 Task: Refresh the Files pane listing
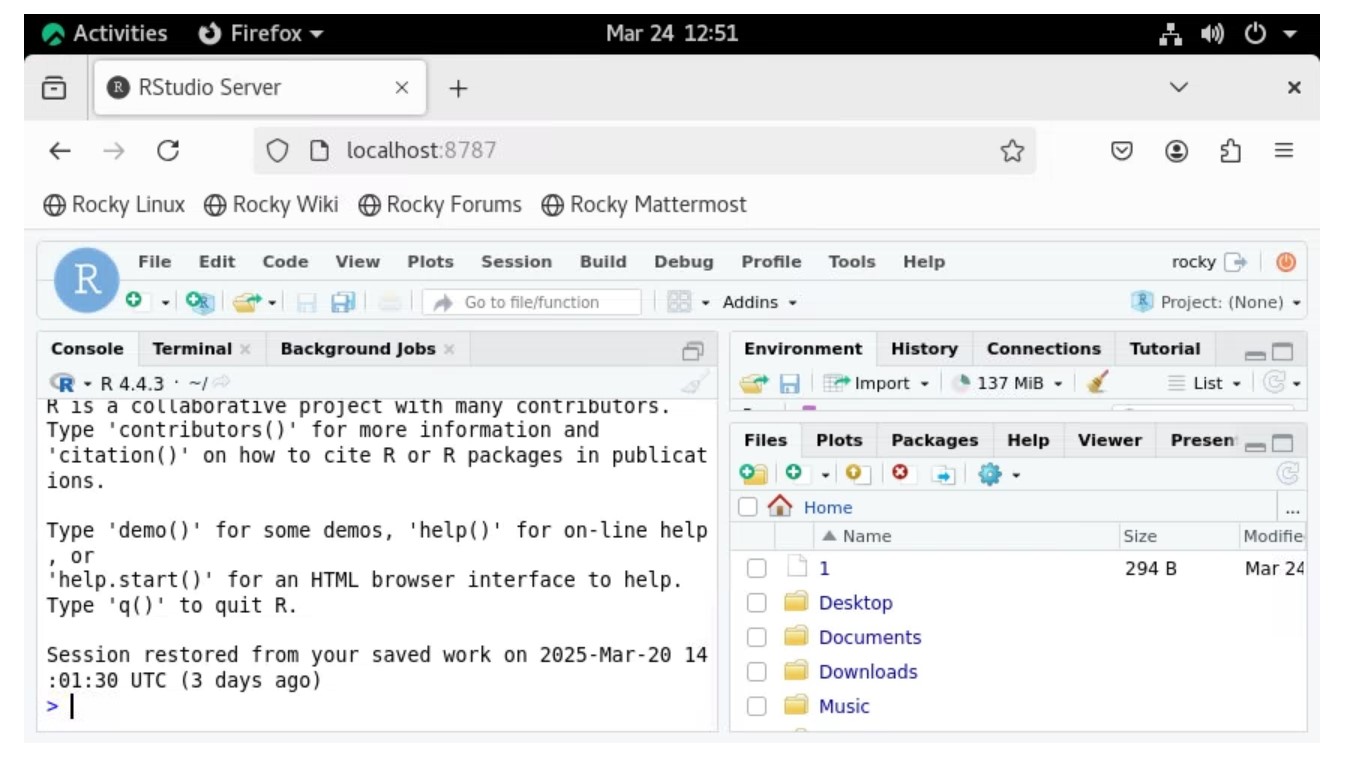click(1288, 474)
